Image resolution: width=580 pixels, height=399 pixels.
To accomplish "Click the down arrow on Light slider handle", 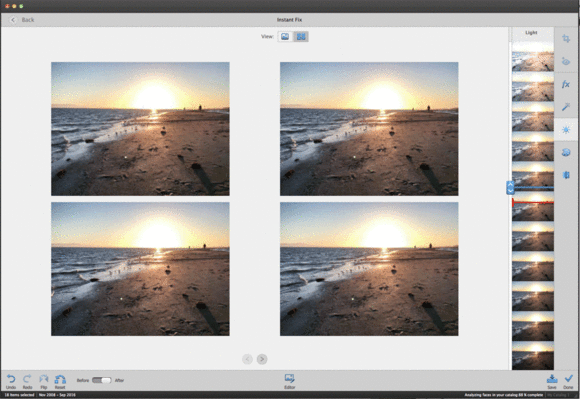I will (x=510, y=191).
